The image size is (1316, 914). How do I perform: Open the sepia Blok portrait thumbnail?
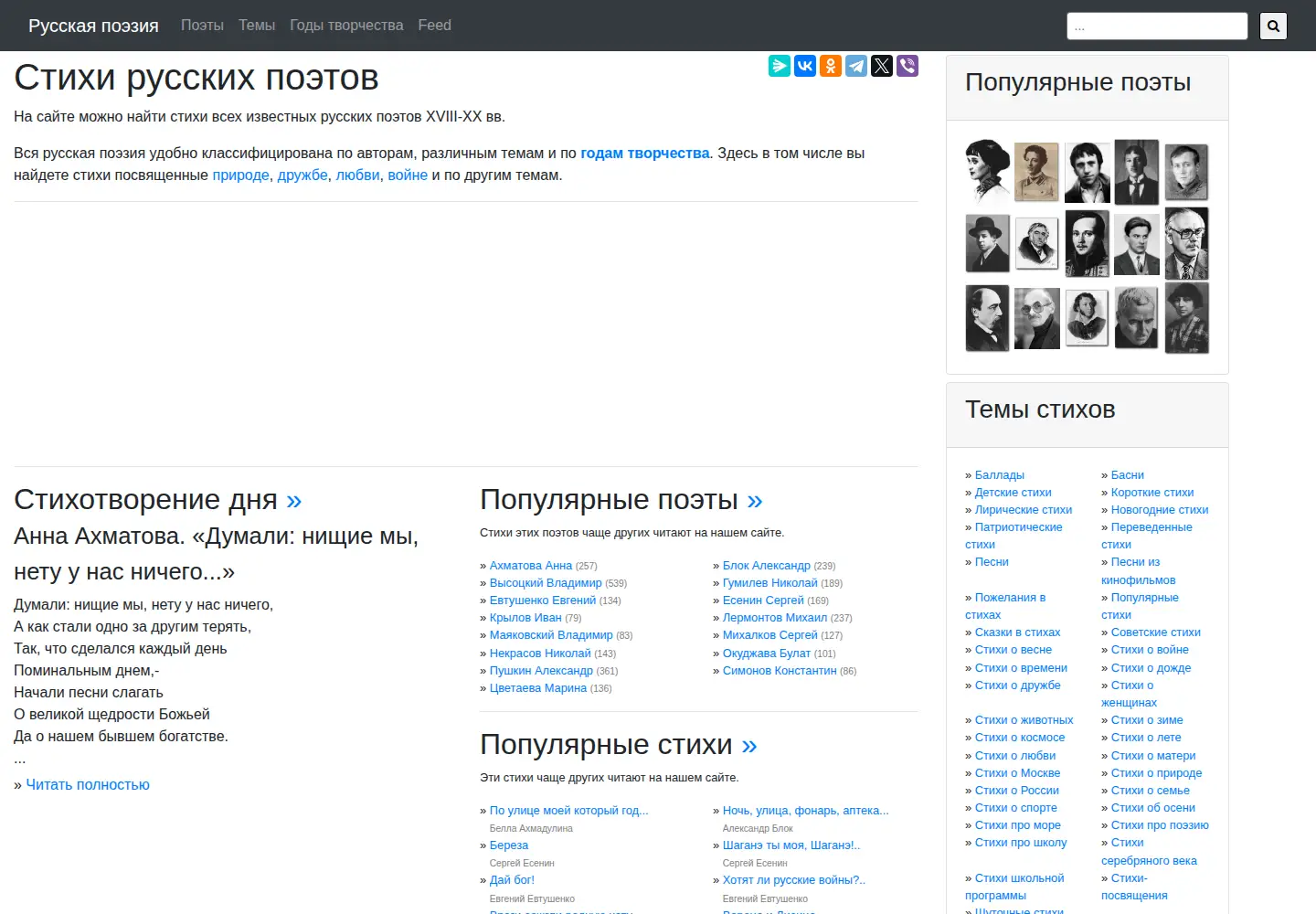click(1036, 171)
